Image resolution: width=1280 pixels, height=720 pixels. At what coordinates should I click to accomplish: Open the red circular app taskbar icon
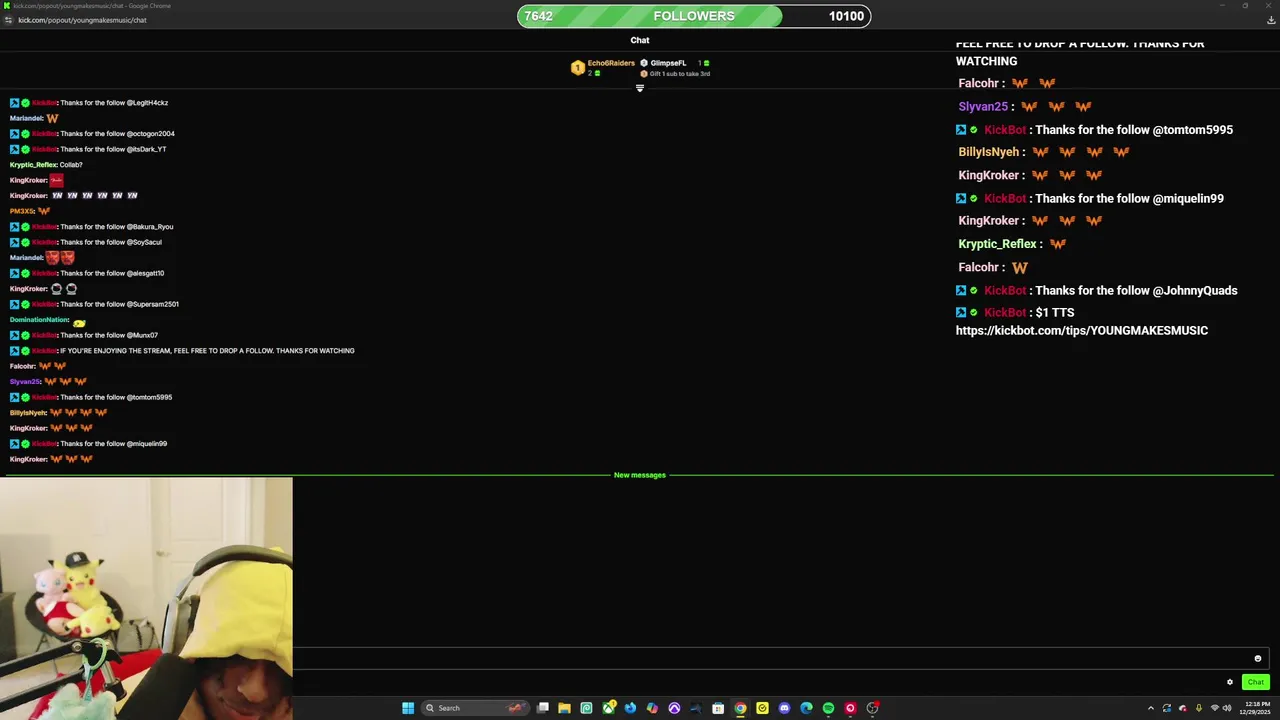pyautogui.click(x=850, y=708)
